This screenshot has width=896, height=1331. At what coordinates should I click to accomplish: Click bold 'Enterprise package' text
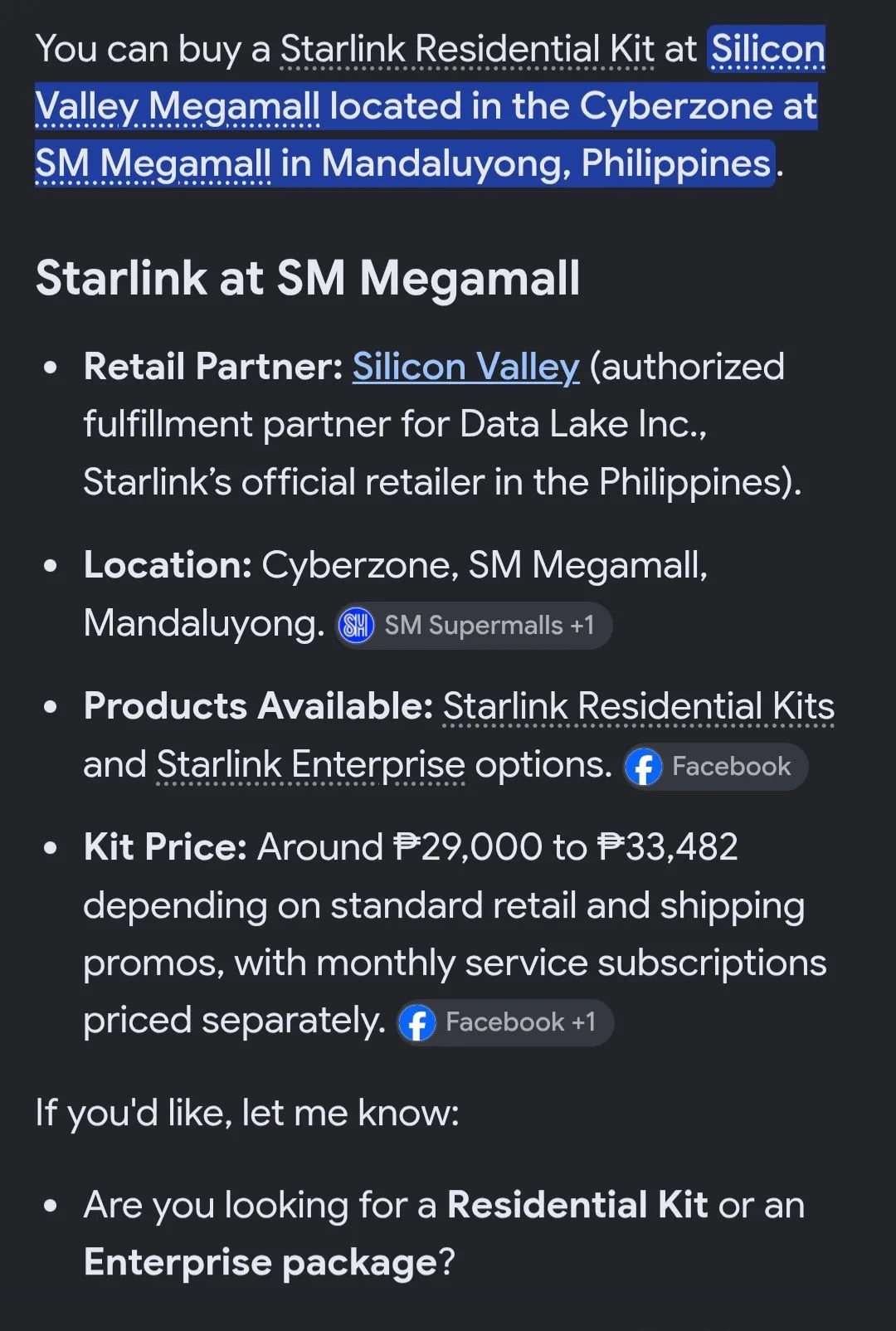click(x=261, y=1263)
